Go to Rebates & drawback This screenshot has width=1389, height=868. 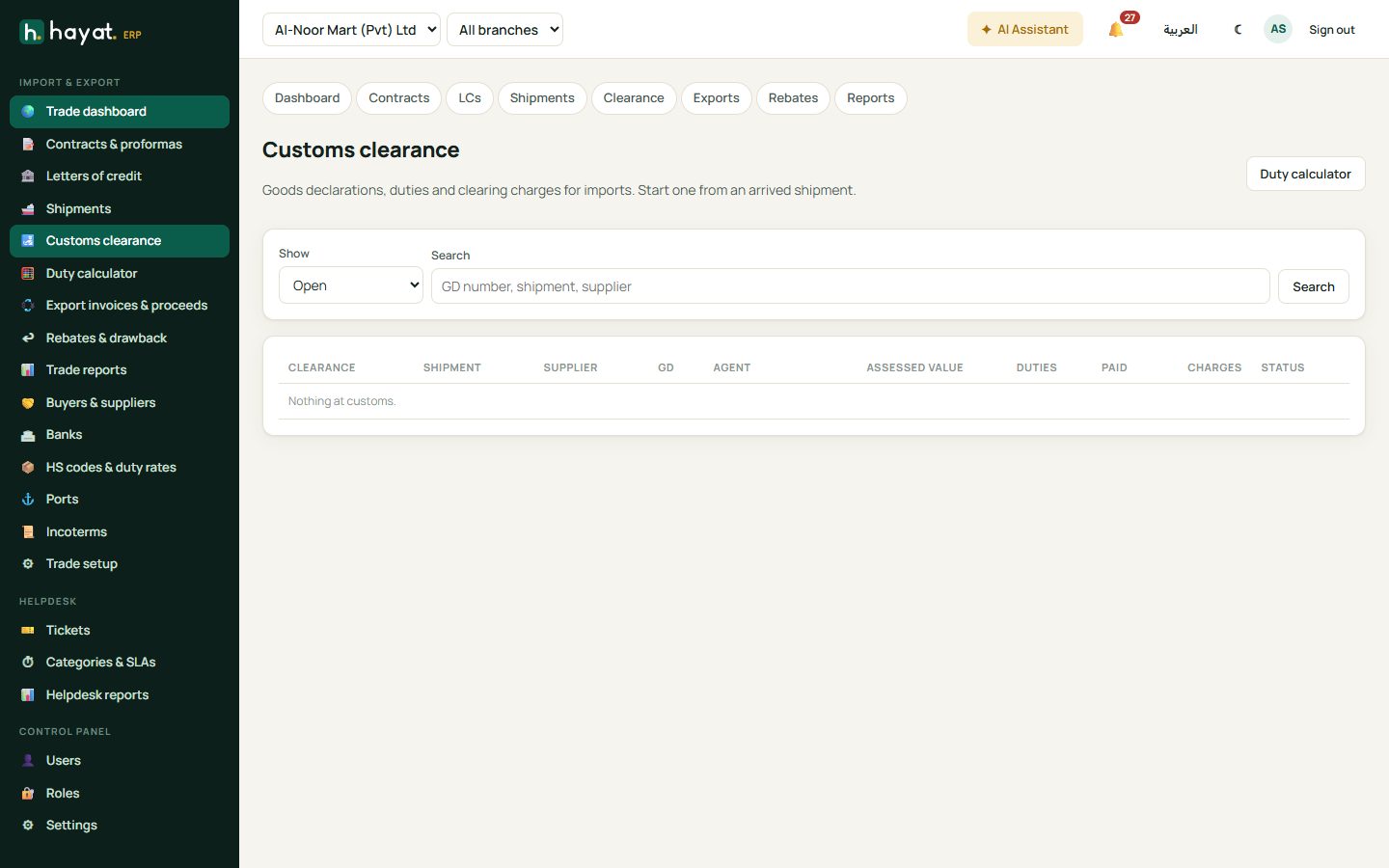coord(120,338)
